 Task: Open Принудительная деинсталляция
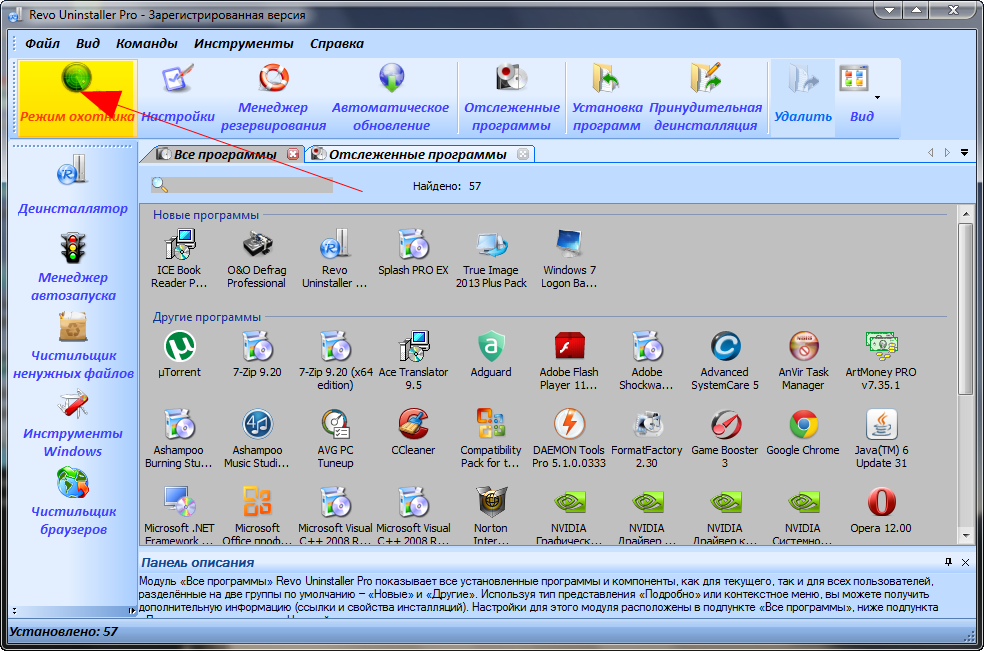tap(705, 98)
